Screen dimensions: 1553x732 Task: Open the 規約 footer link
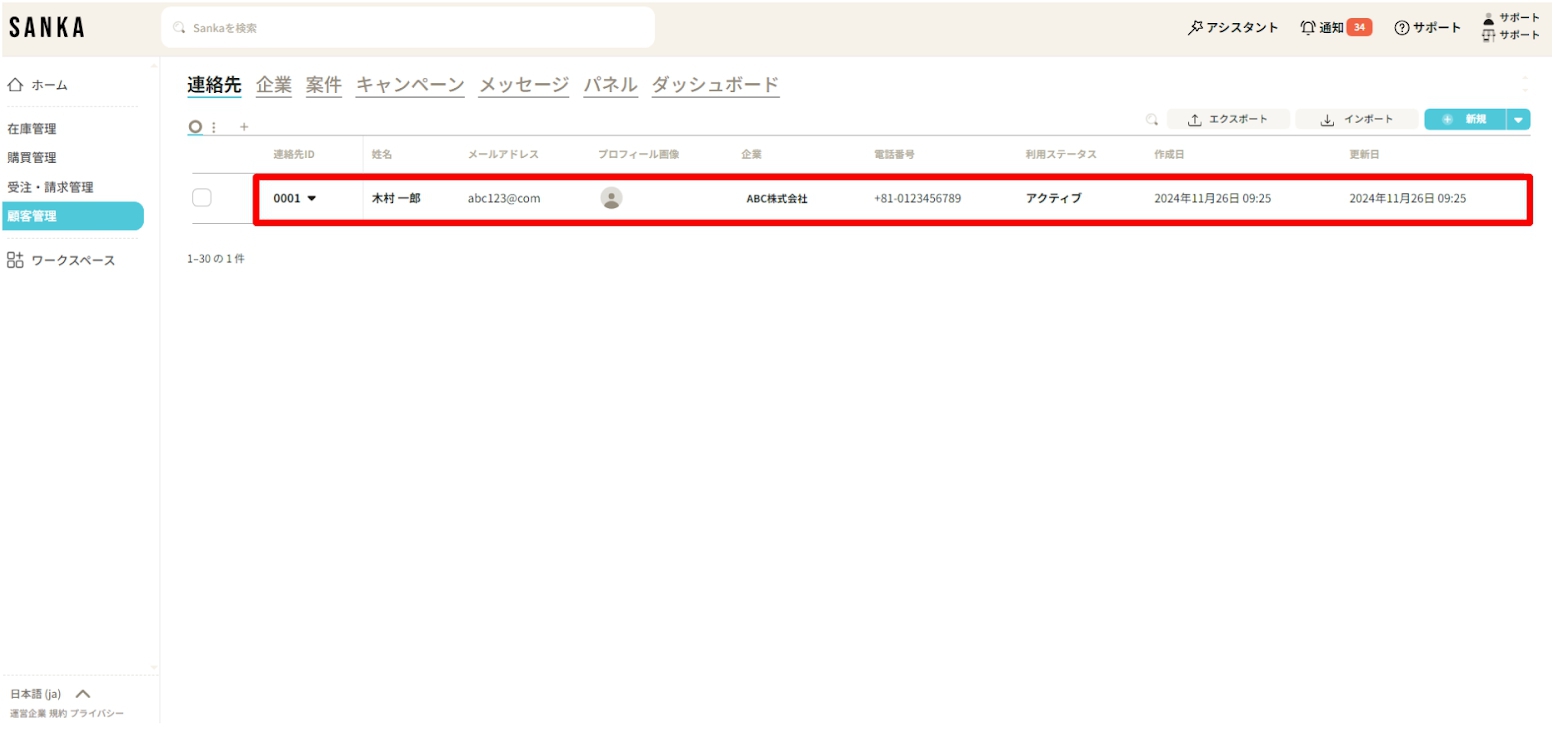(58, 714)
